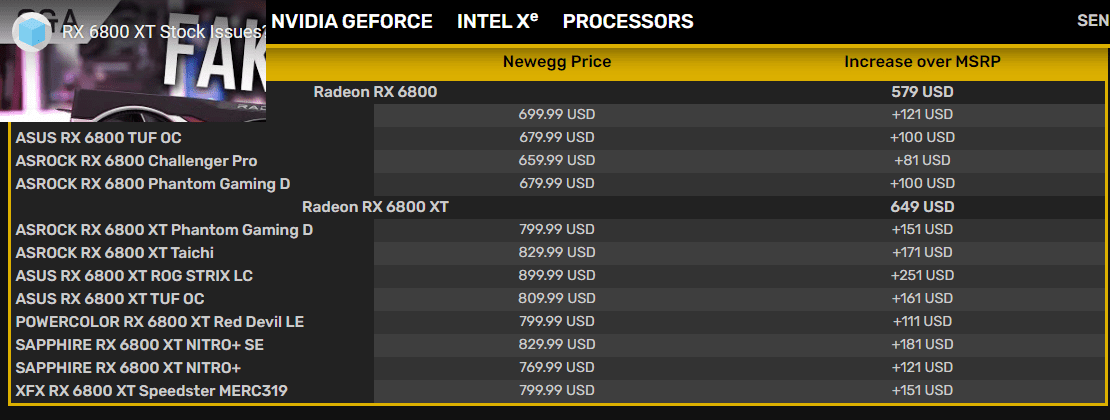
Task: Click the Newegg Price column header
Action: [x=556, y=62]
